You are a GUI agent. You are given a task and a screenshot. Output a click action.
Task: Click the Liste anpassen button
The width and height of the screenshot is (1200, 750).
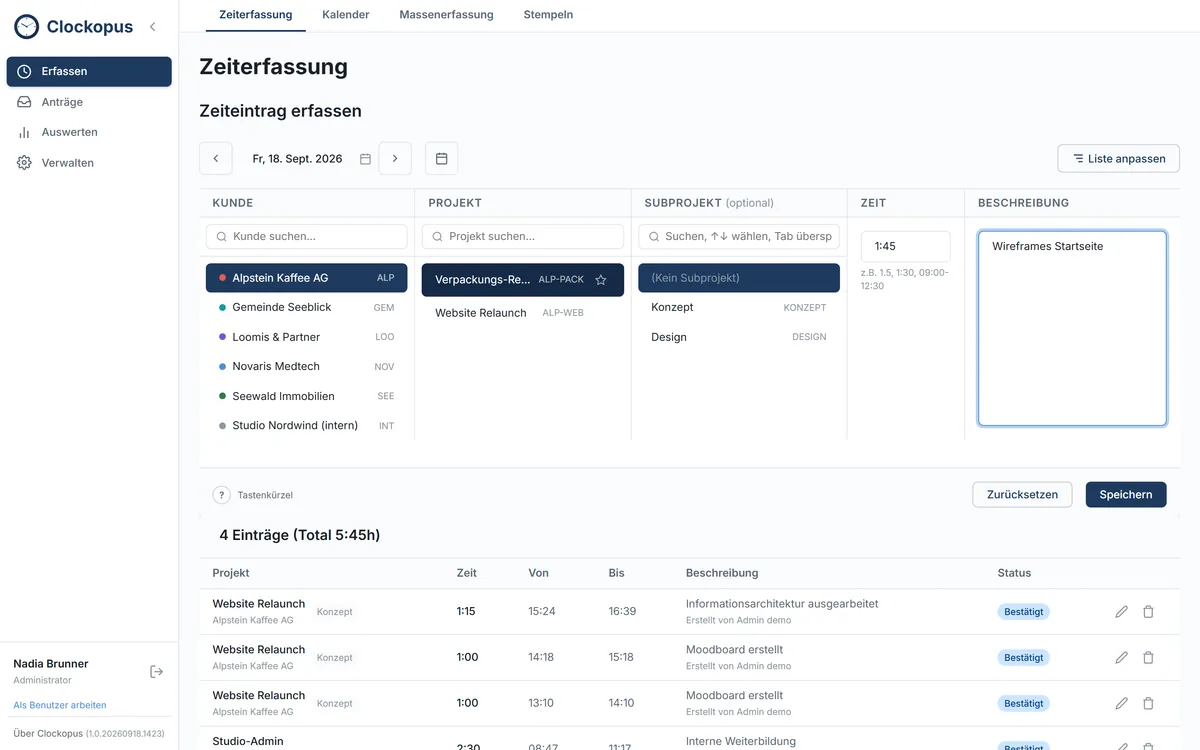(1118, 159)
